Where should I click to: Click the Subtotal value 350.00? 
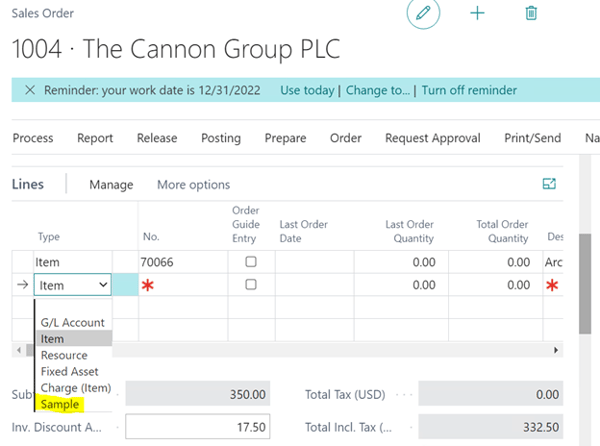tap(197, 394)
